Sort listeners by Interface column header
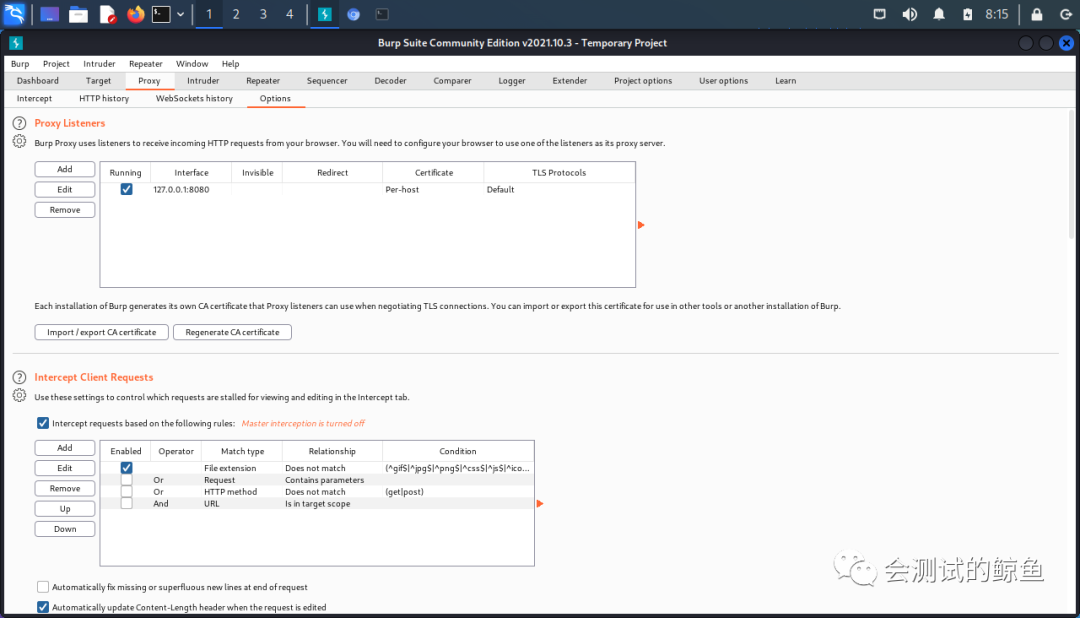The height and width of the screenshot is (618, 1080). coord(191,173)
